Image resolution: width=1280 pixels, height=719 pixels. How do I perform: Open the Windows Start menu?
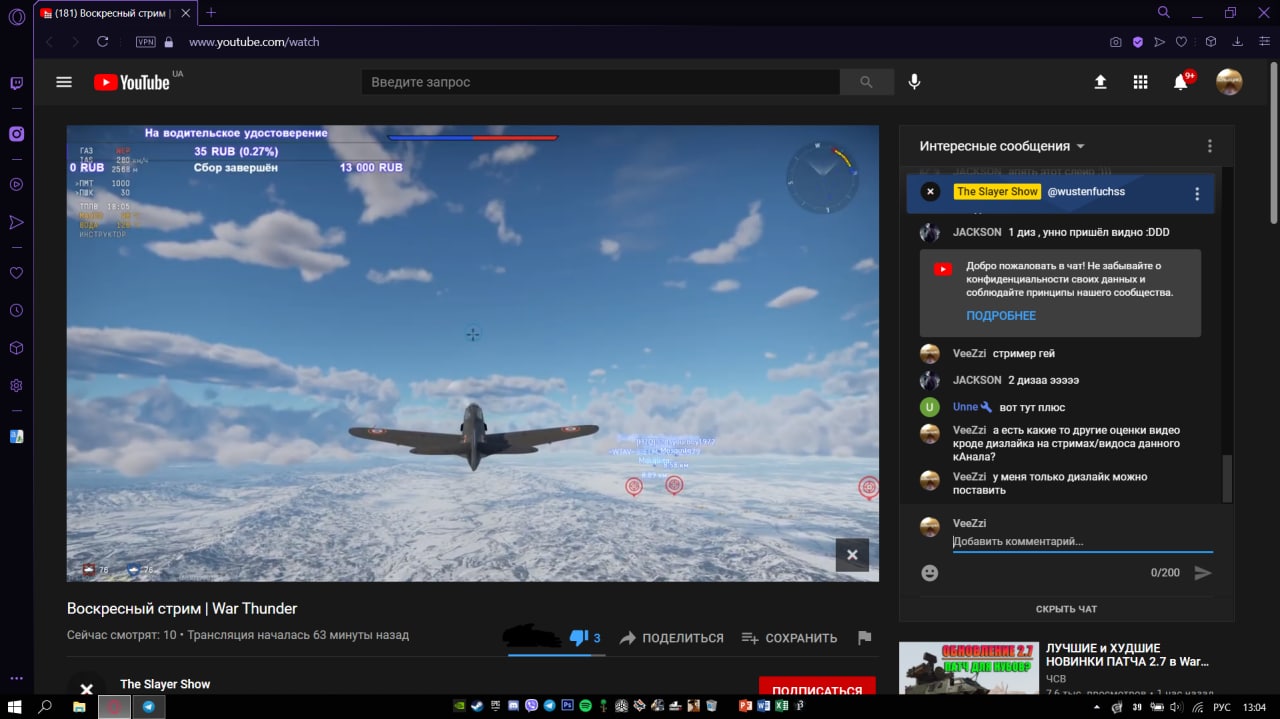15,706
